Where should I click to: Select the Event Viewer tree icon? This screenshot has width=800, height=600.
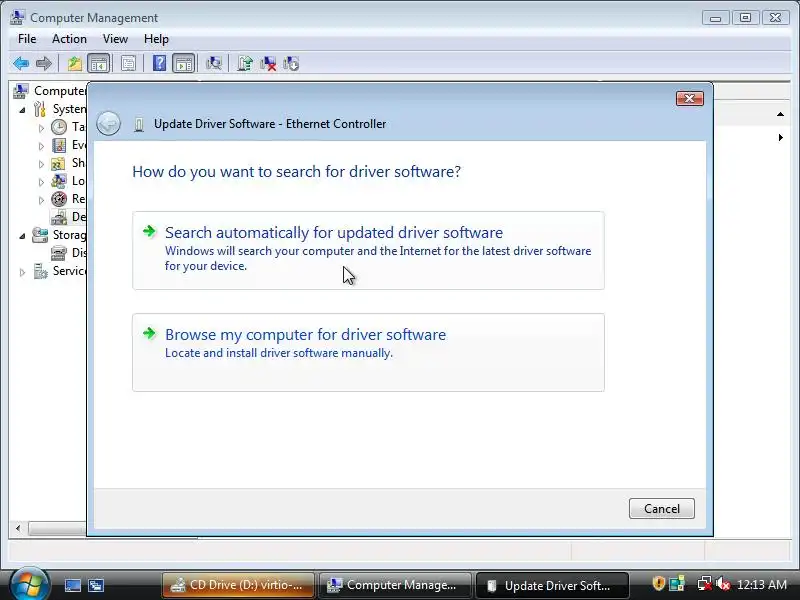59,145
